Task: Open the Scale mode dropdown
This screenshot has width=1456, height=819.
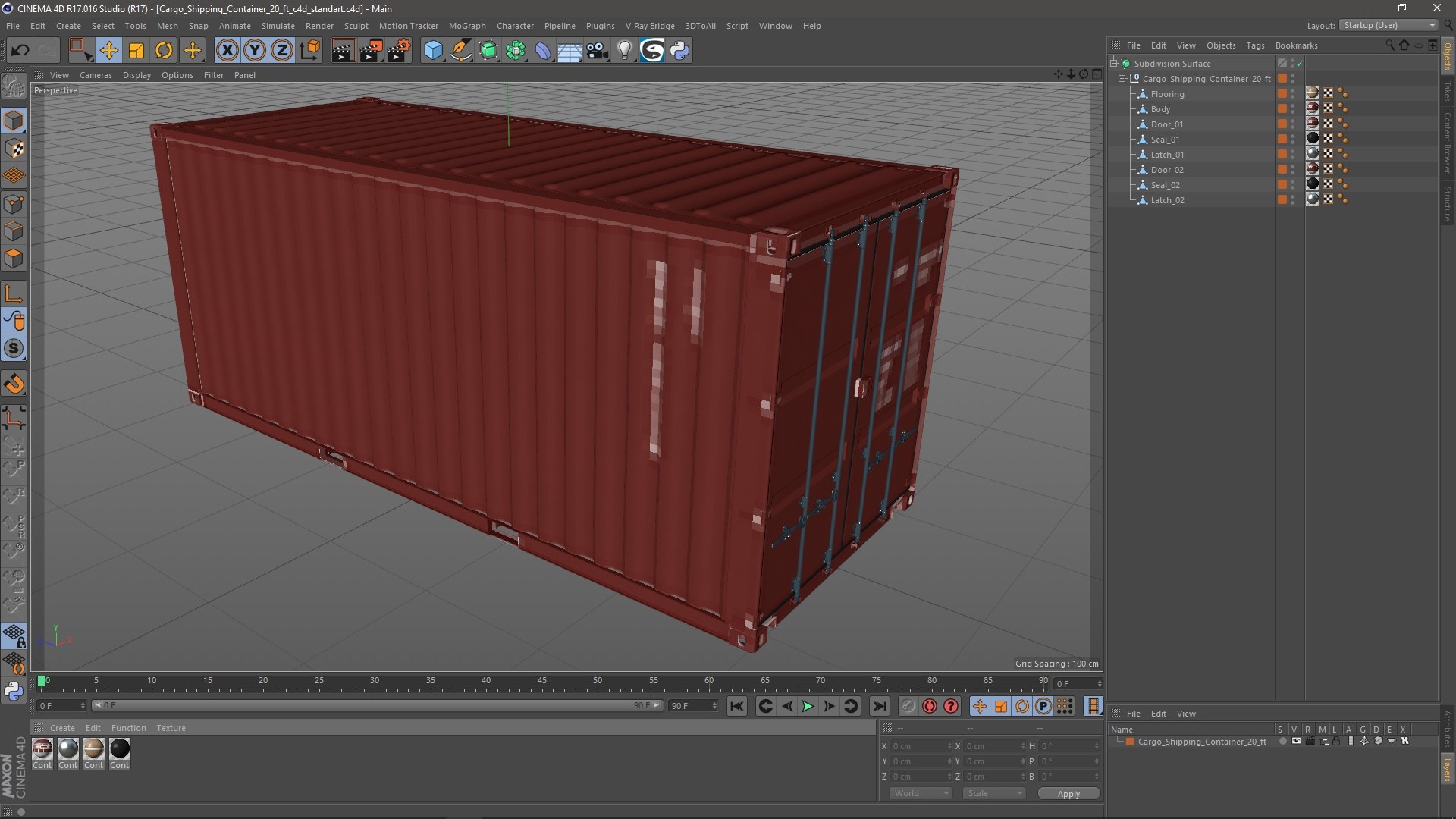Action: (994, 794)
